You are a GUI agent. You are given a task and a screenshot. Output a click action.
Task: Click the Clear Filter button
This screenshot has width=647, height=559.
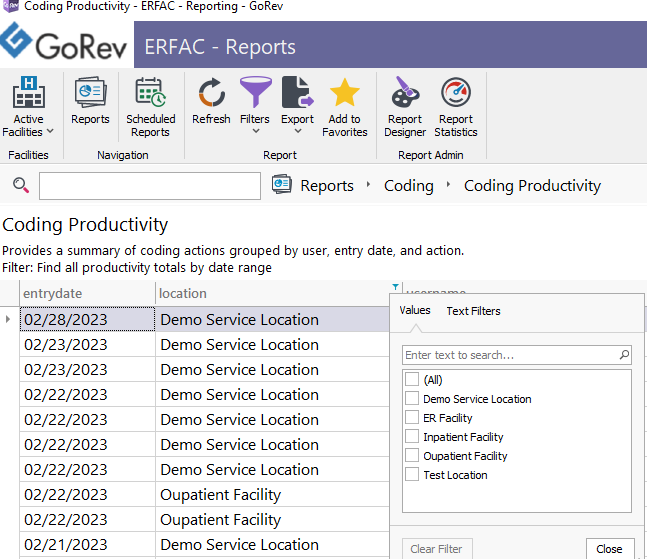437,549
